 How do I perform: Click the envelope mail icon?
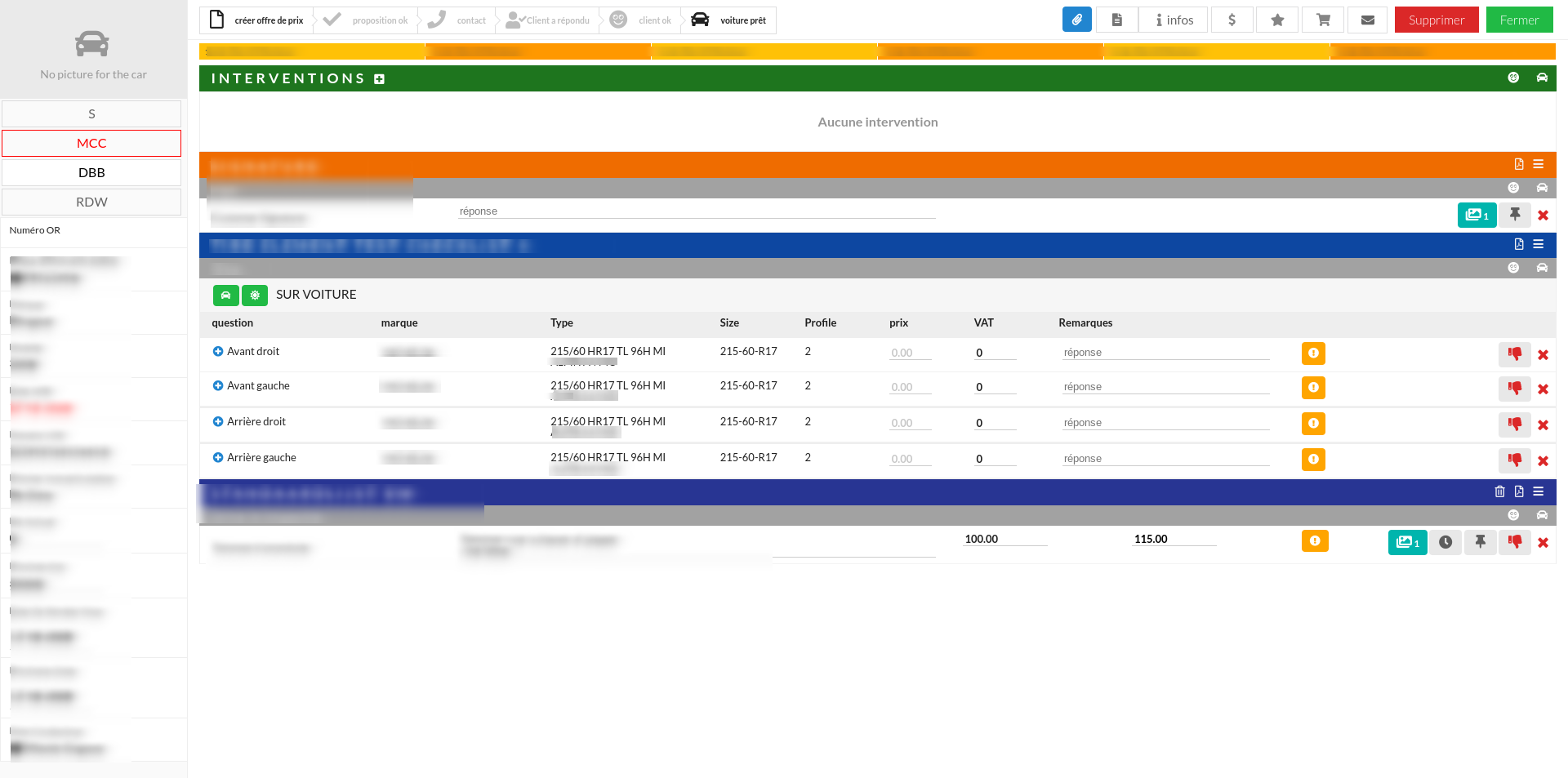1368,20
